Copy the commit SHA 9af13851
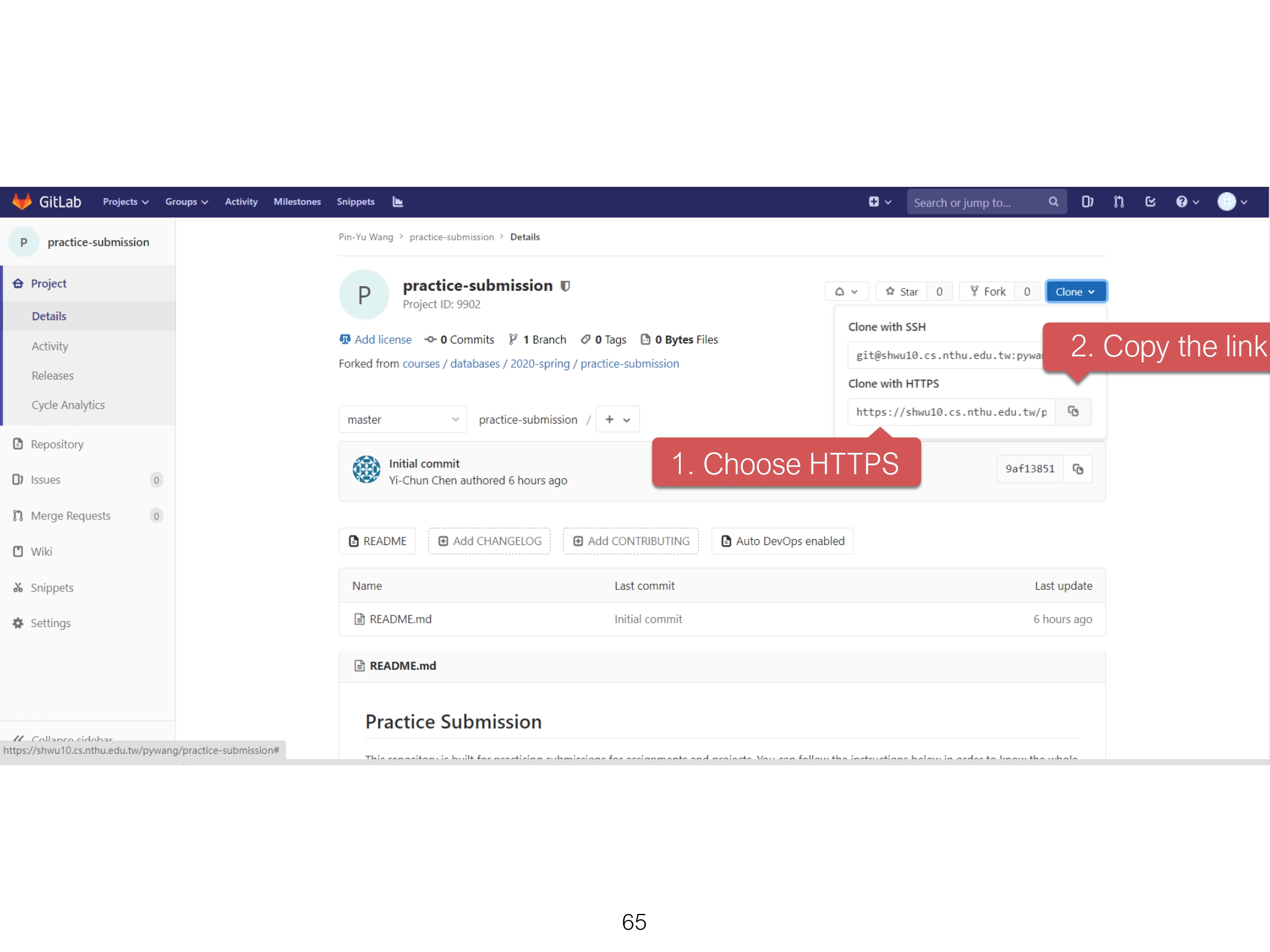1270x952 pixels. pyautogui.click(x=1078, y=469)
